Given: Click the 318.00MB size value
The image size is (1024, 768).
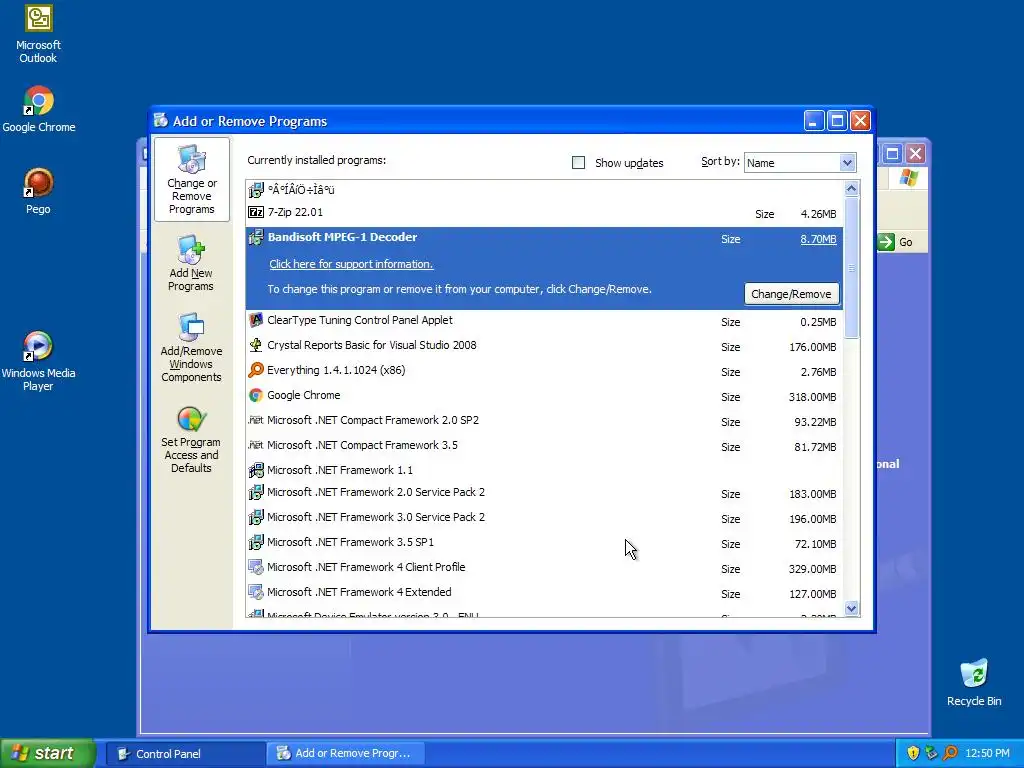Looking at the screenshot, I should [812, 397].
